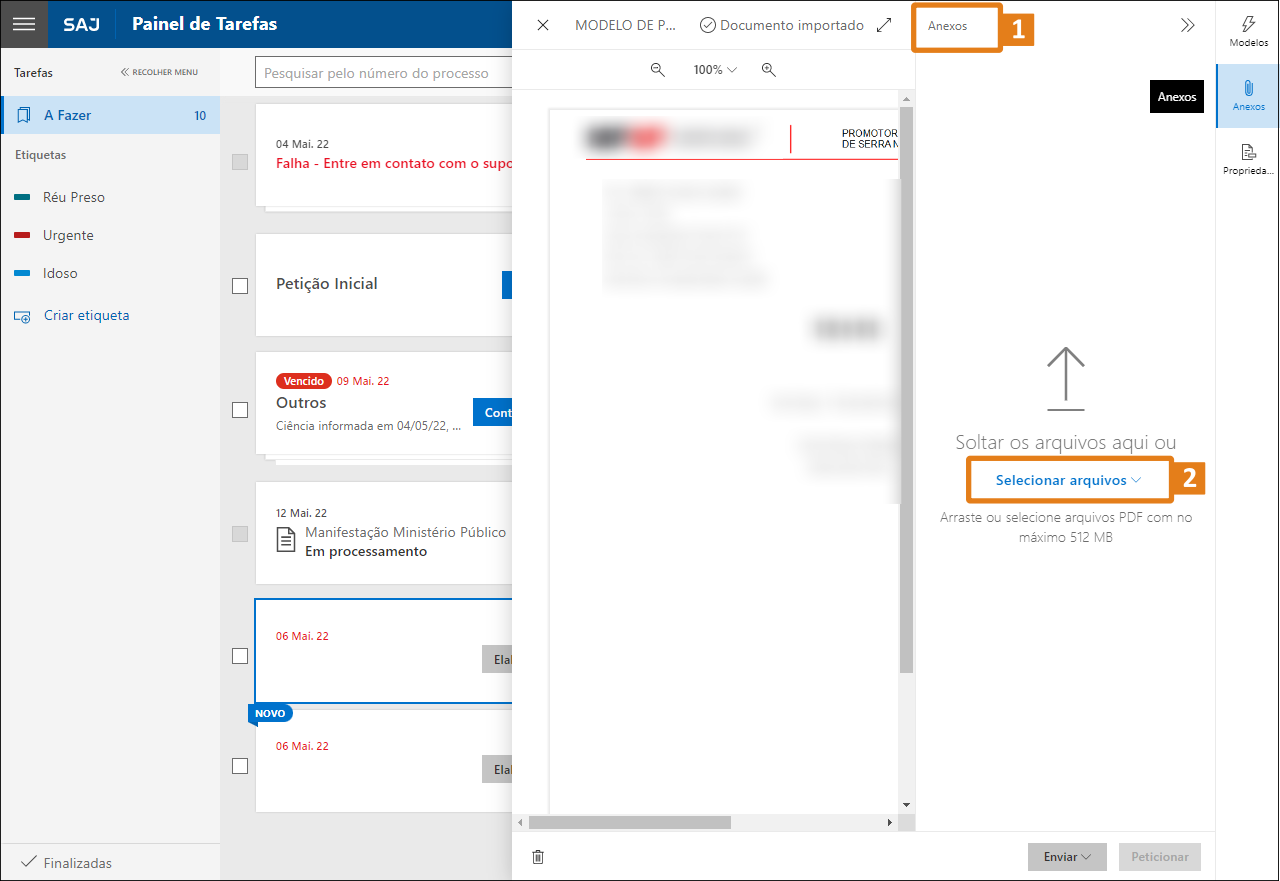The image size is (1280, 881).
Task: Click the zoom in magnifier icon
Action: pyautogui.click(x=768, y=70)
